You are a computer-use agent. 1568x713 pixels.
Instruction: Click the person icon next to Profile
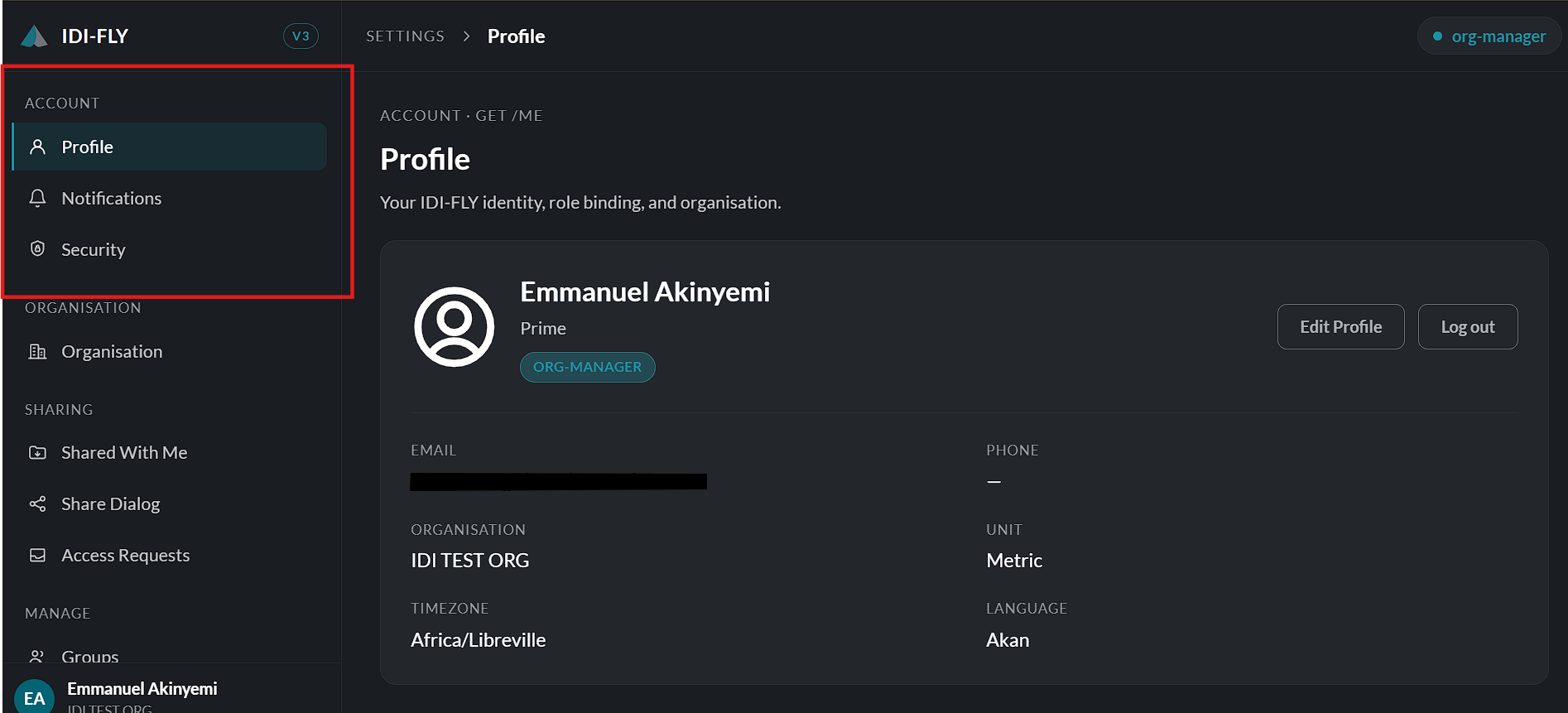pos(37,147)
